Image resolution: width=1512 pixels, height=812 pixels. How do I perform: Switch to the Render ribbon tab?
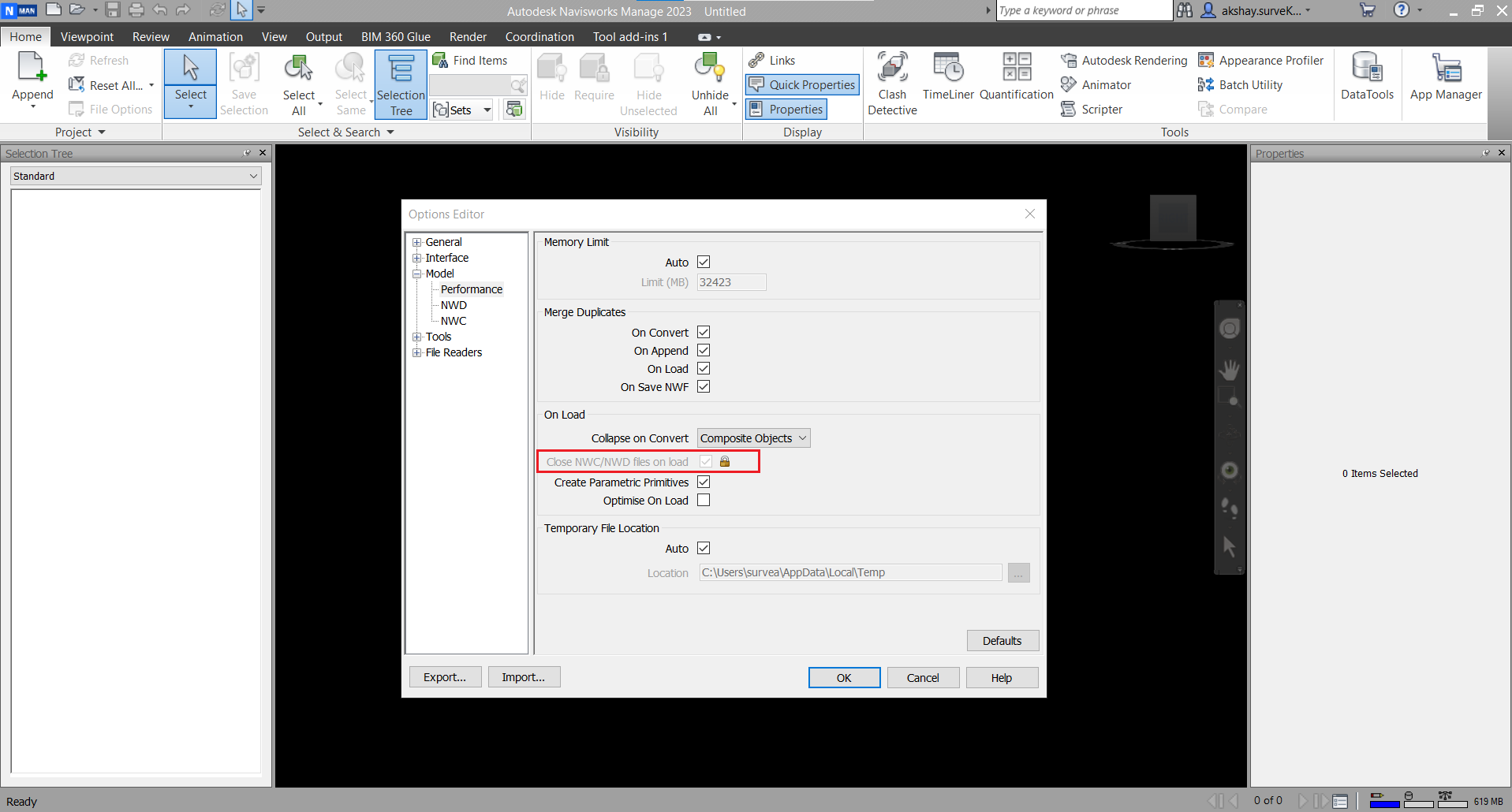click(468, 36)
